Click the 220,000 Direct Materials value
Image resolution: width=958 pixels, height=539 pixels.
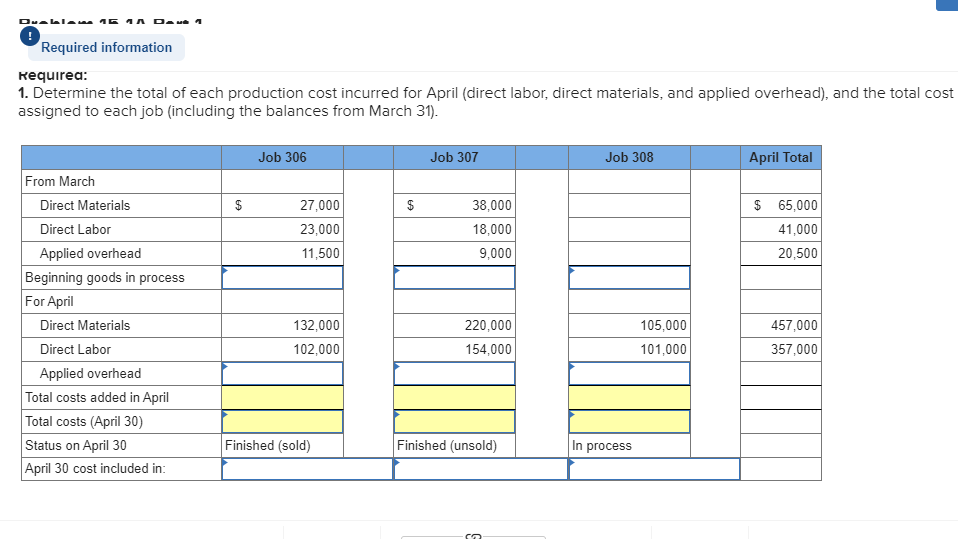click(x=488, y=325)
